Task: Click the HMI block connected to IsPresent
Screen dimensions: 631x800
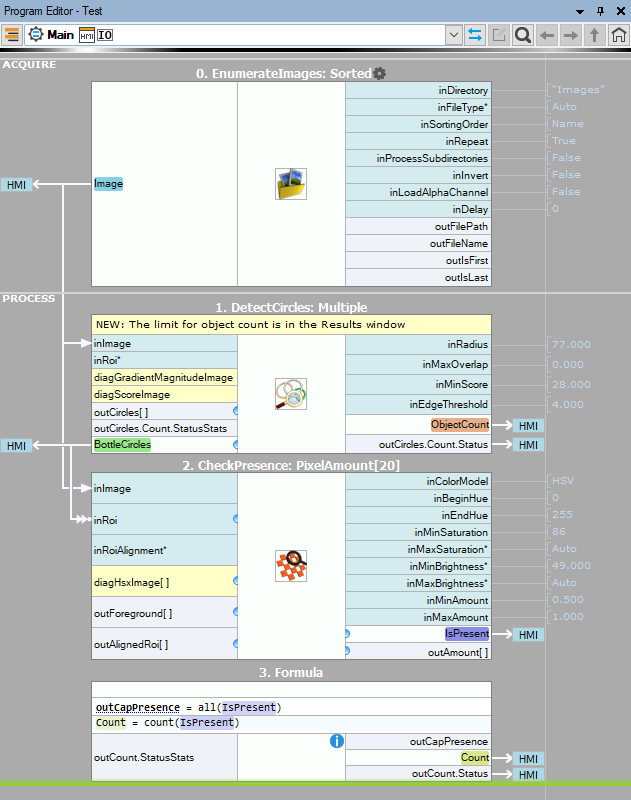Action: click(527, 635)
